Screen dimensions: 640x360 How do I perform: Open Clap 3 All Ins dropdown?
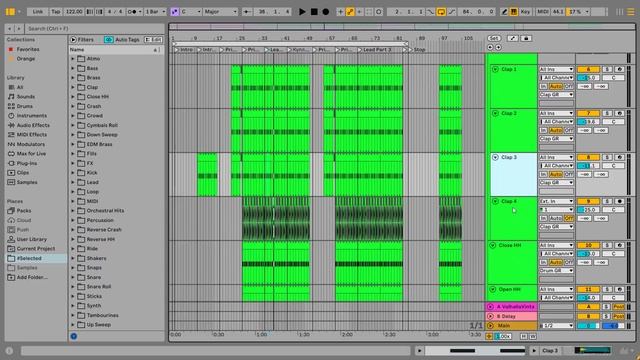point(556,157)
